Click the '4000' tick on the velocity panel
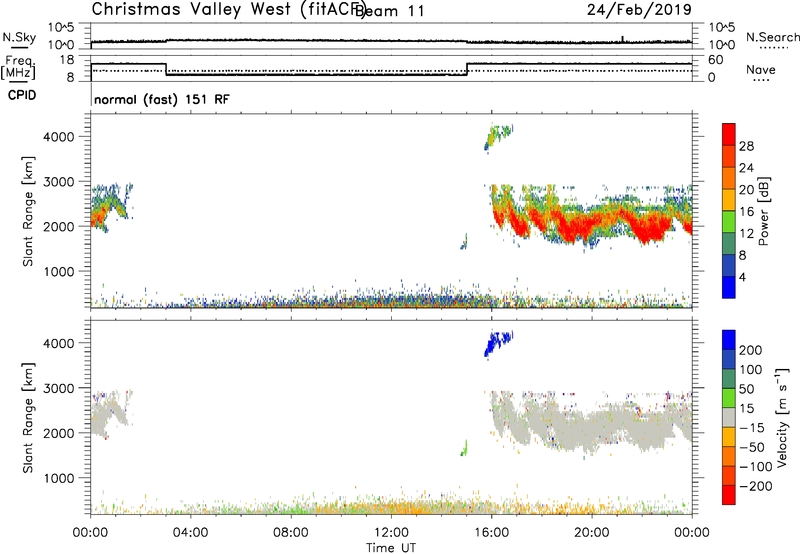The image size is (800, 554). tap(59, 343)
